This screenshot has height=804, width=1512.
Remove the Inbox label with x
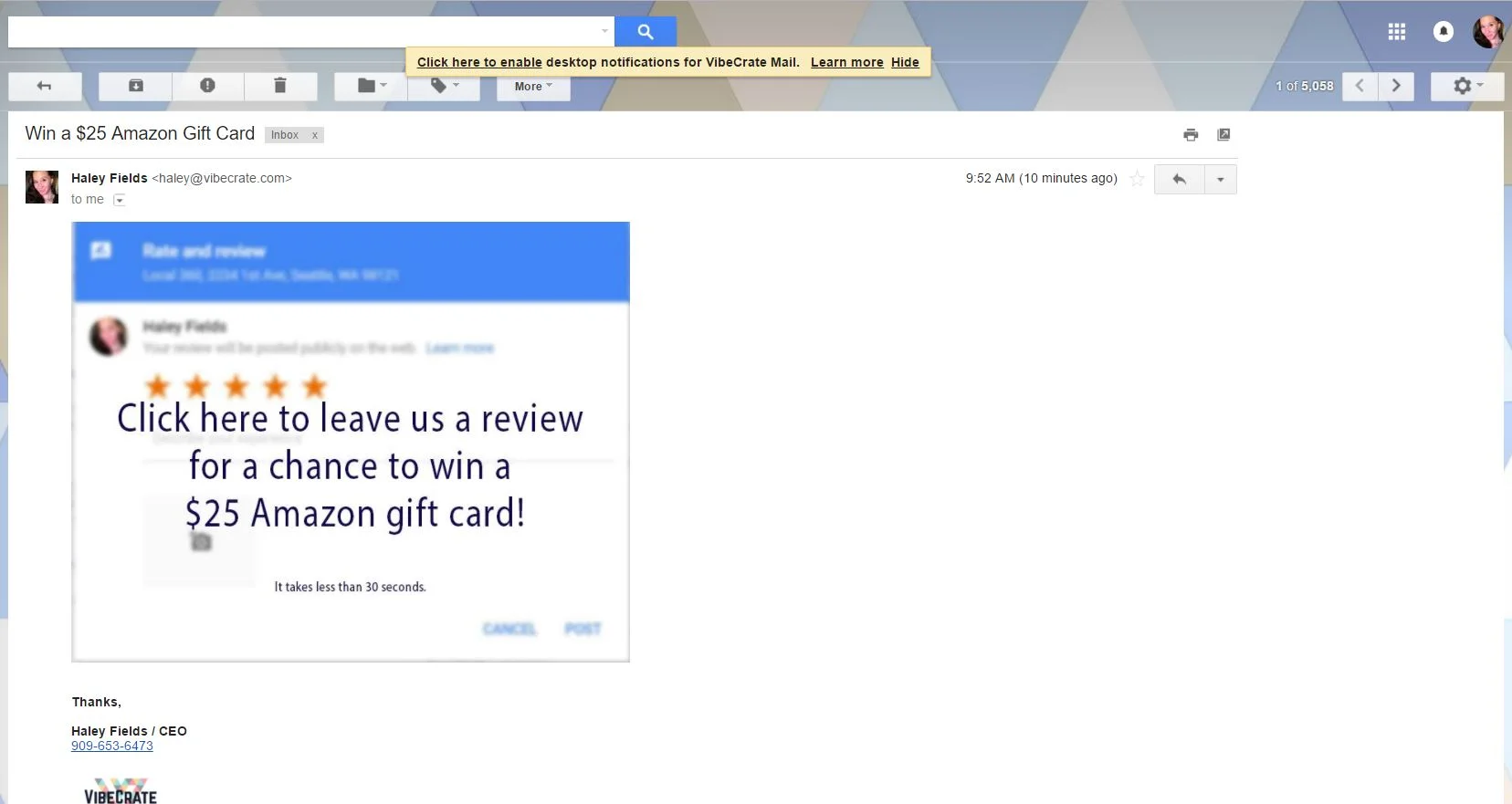pos(315,135)
